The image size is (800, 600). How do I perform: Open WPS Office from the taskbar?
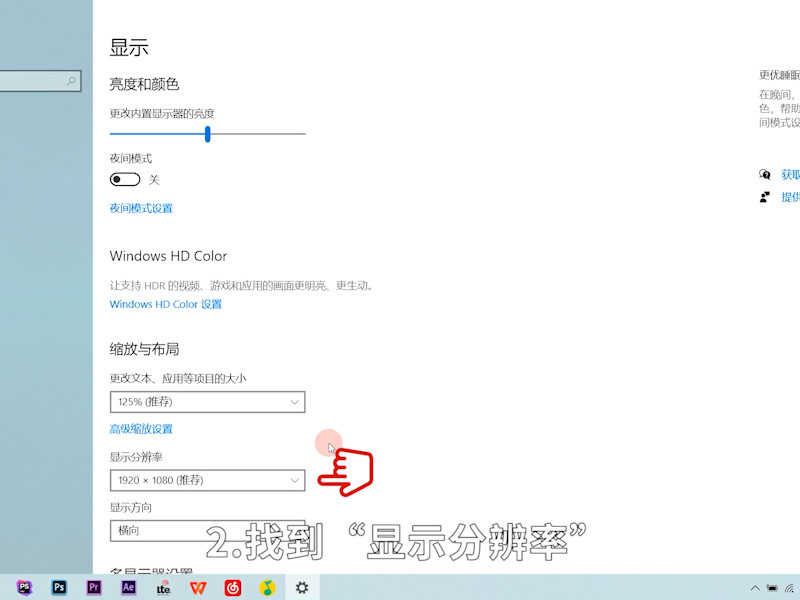199,588
